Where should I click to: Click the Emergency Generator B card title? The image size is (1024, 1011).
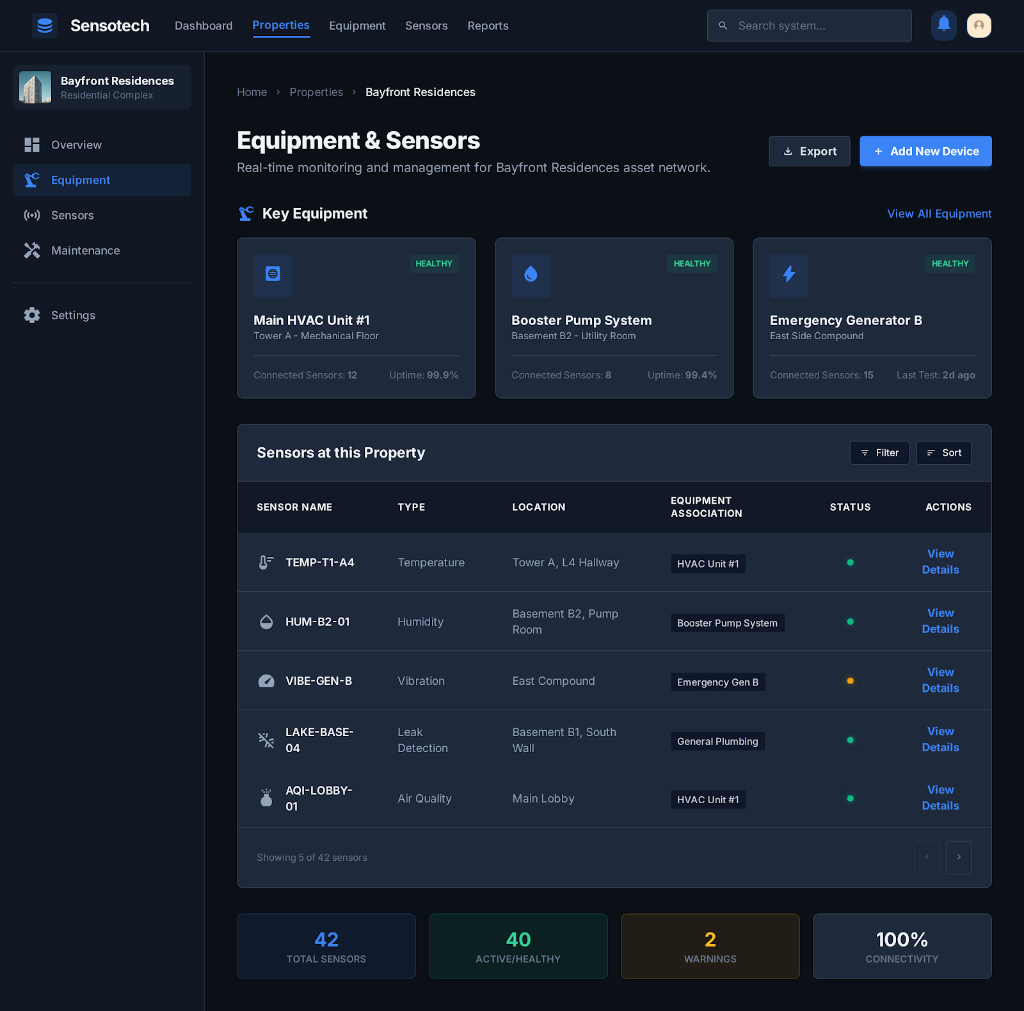[846, 321]
